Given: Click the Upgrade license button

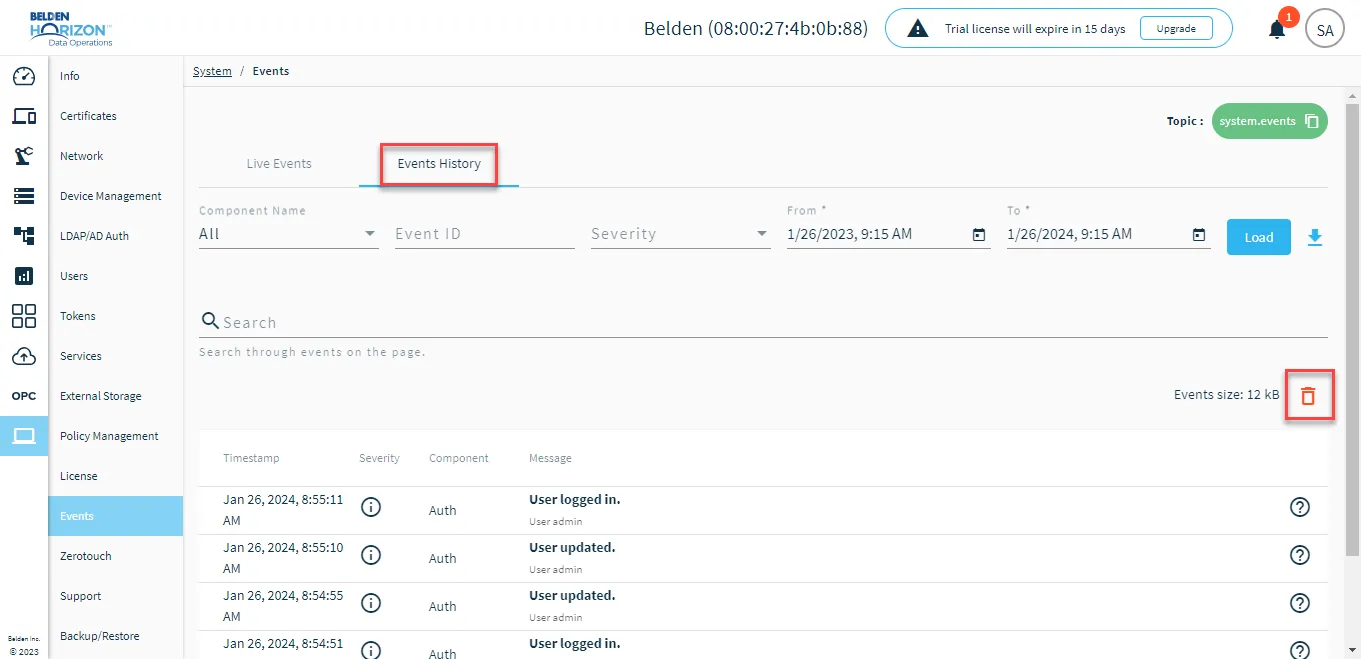Looking at the screenshot, I should click(1176, 29).
